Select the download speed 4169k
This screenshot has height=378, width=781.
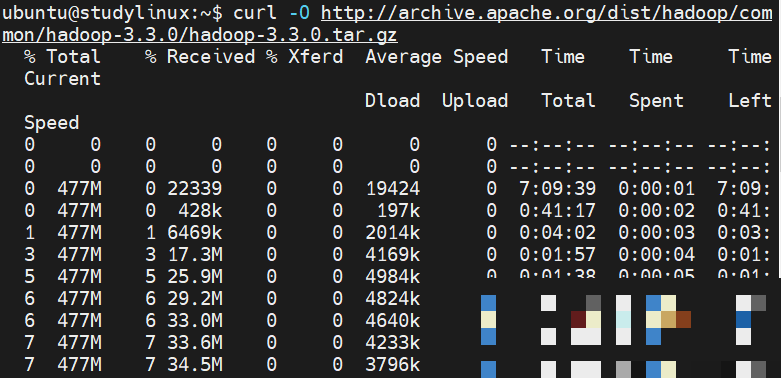point(393,254)
